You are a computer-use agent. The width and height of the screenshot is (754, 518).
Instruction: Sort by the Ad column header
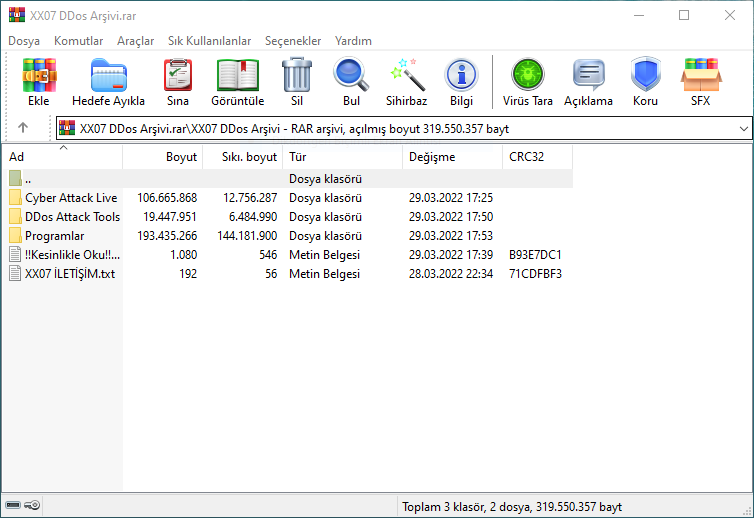63,157
